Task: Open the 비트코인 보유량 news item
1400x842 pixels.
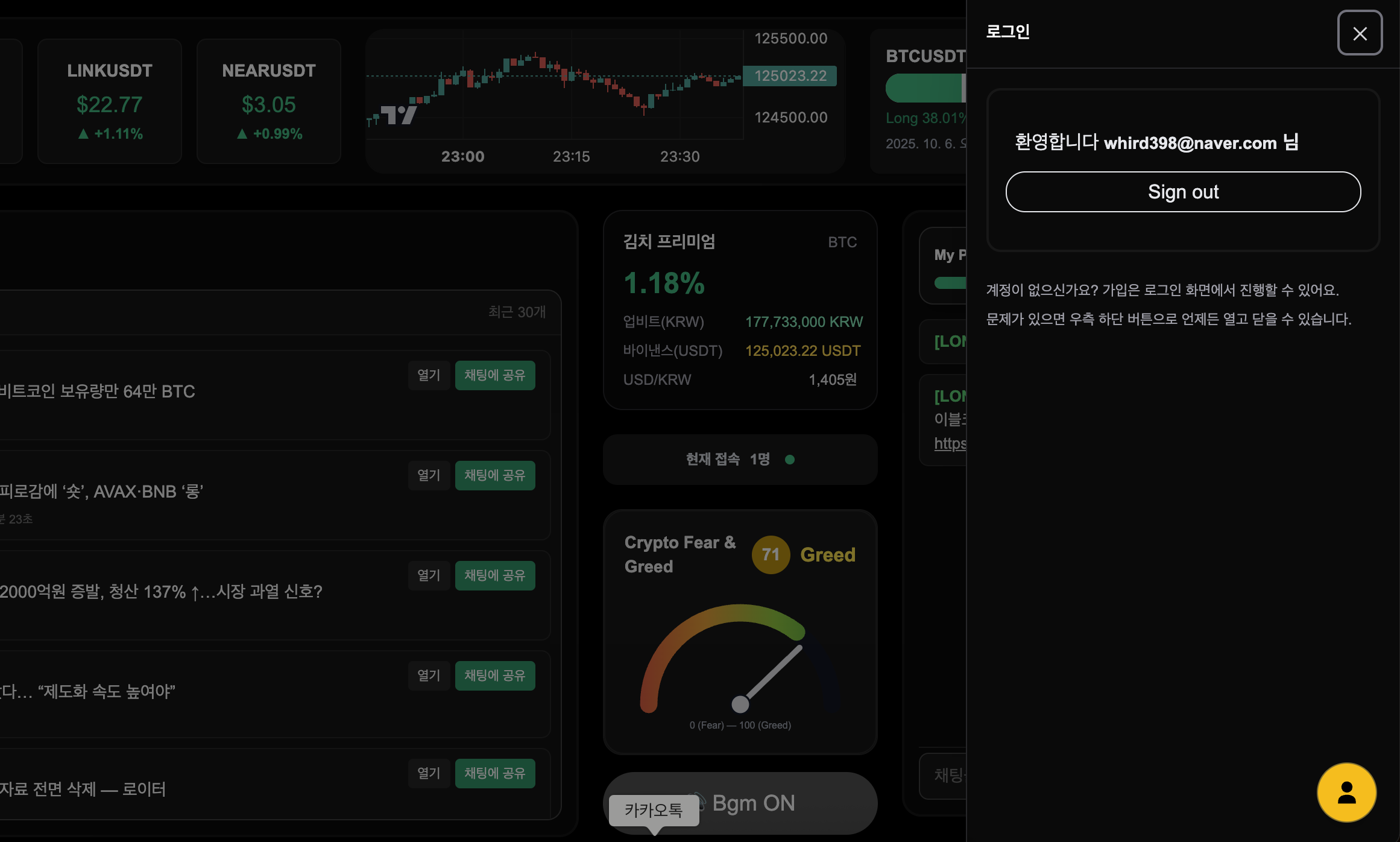Action: point(429,375)
